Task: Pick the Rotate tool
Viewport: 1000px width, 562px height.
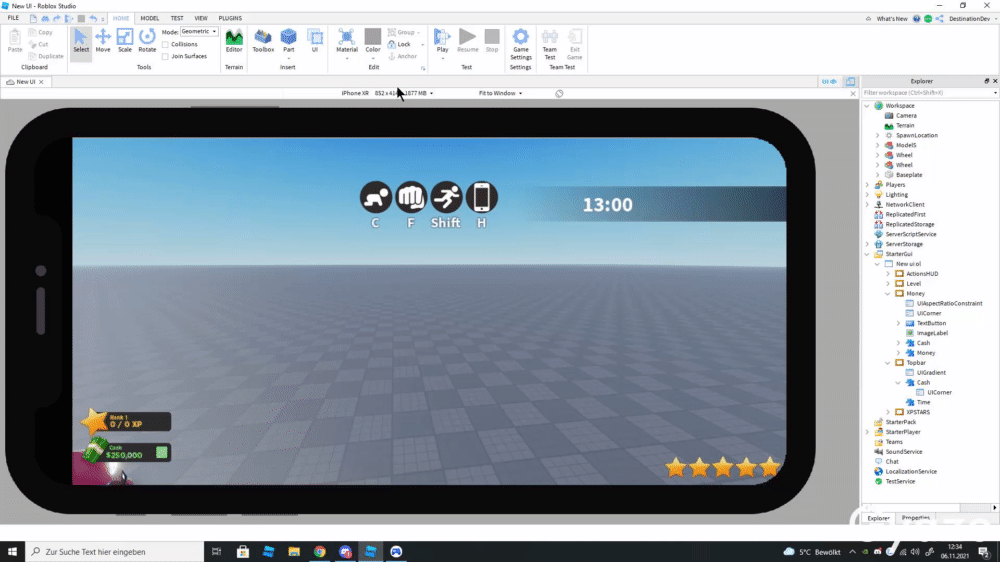Action: pyautogui.click(x=147, y=41)
